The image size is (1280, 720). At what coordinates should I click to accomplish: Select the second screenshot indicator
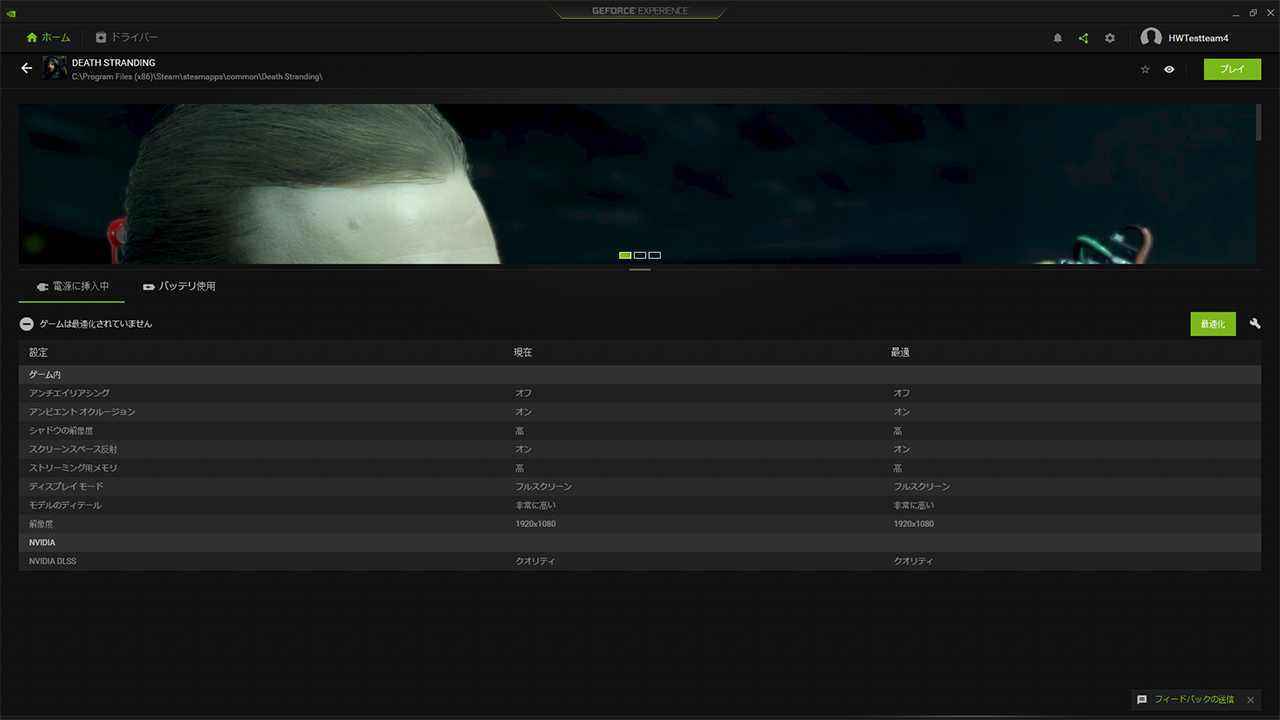pos(640,255)
